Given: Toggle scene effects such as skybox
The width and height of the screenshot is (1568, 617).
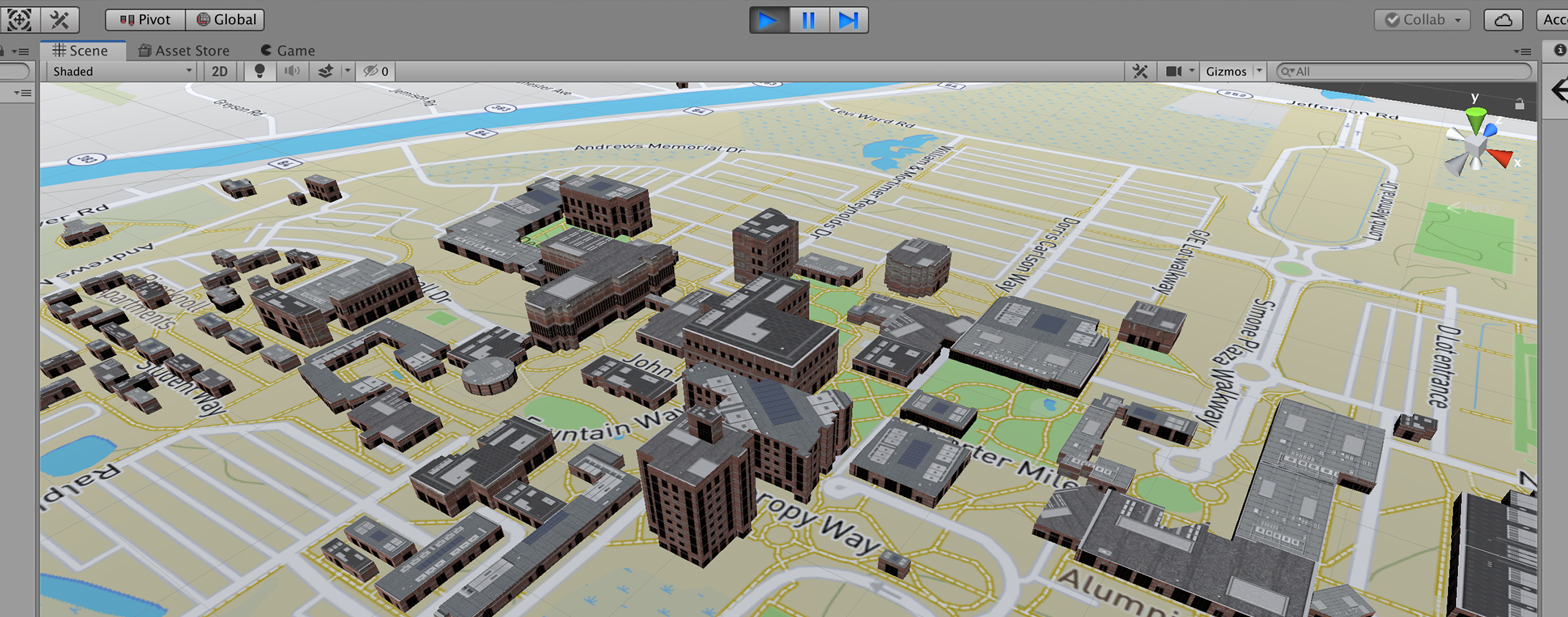Looking at the screenshot, I should click(326, 71).
